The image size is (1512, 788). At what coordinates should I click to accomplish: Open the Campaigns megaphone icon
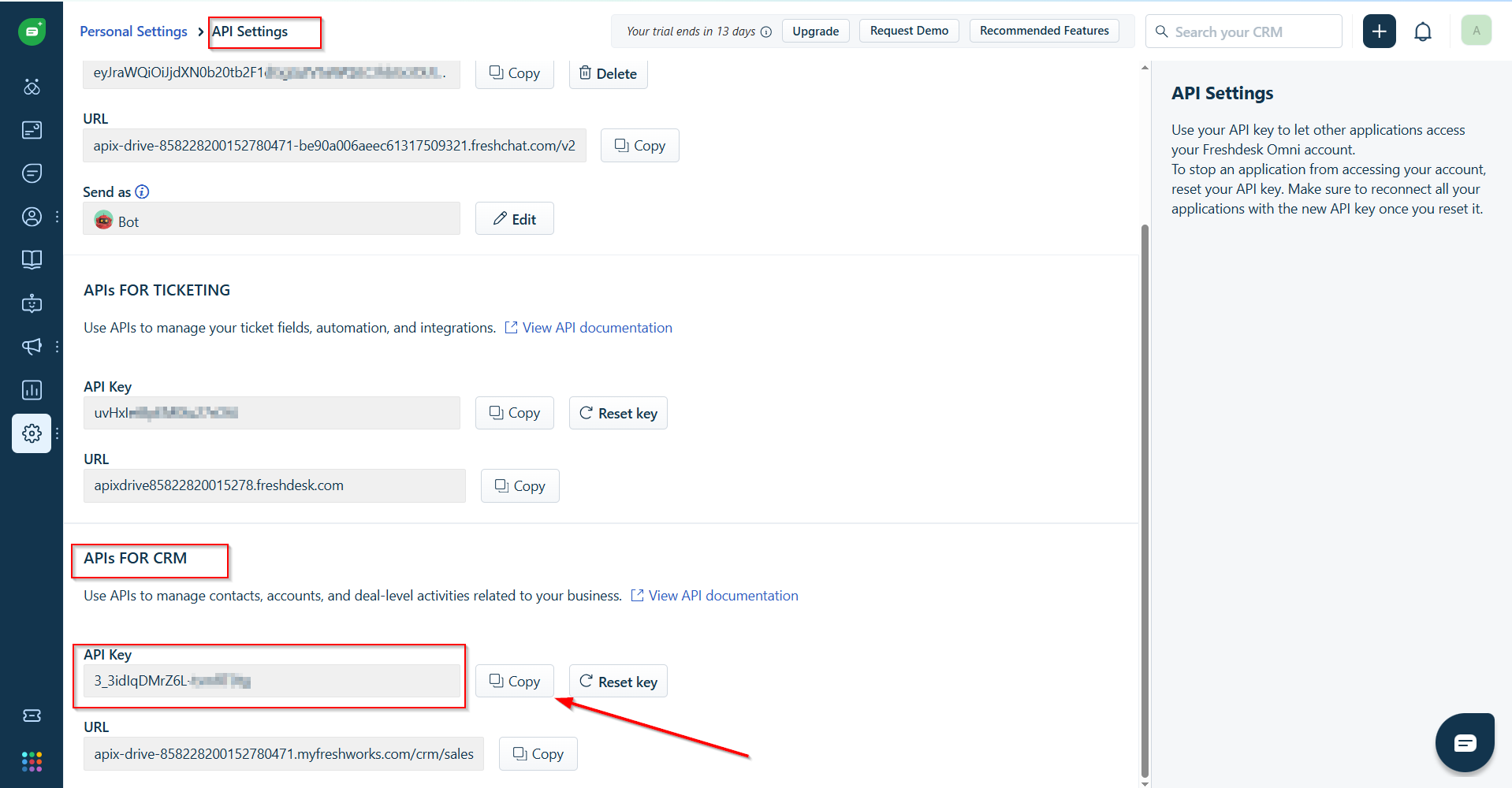[32, 347]
